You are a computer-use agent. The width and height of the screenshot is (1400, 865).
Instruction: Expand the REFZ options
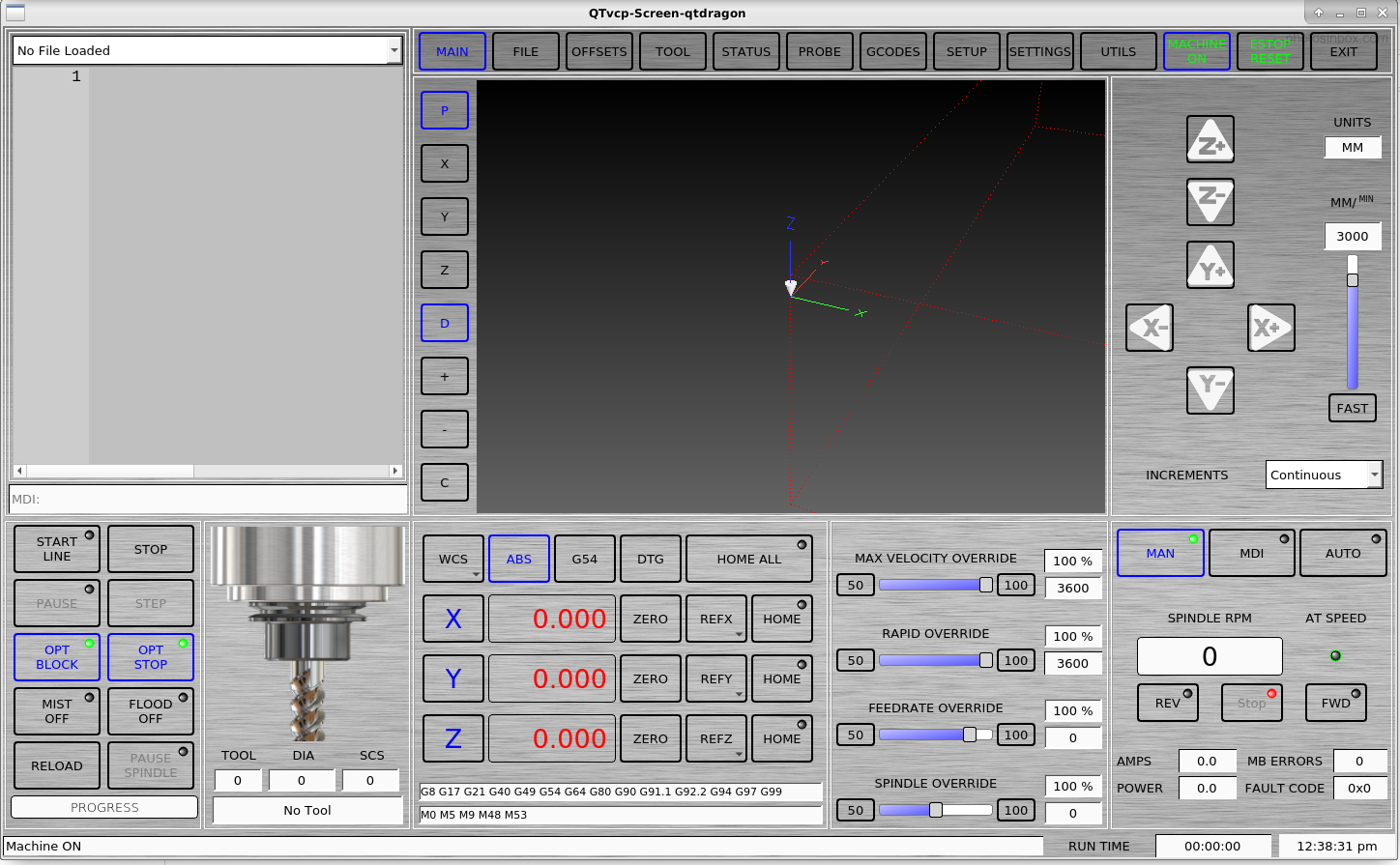coord(739,754)
